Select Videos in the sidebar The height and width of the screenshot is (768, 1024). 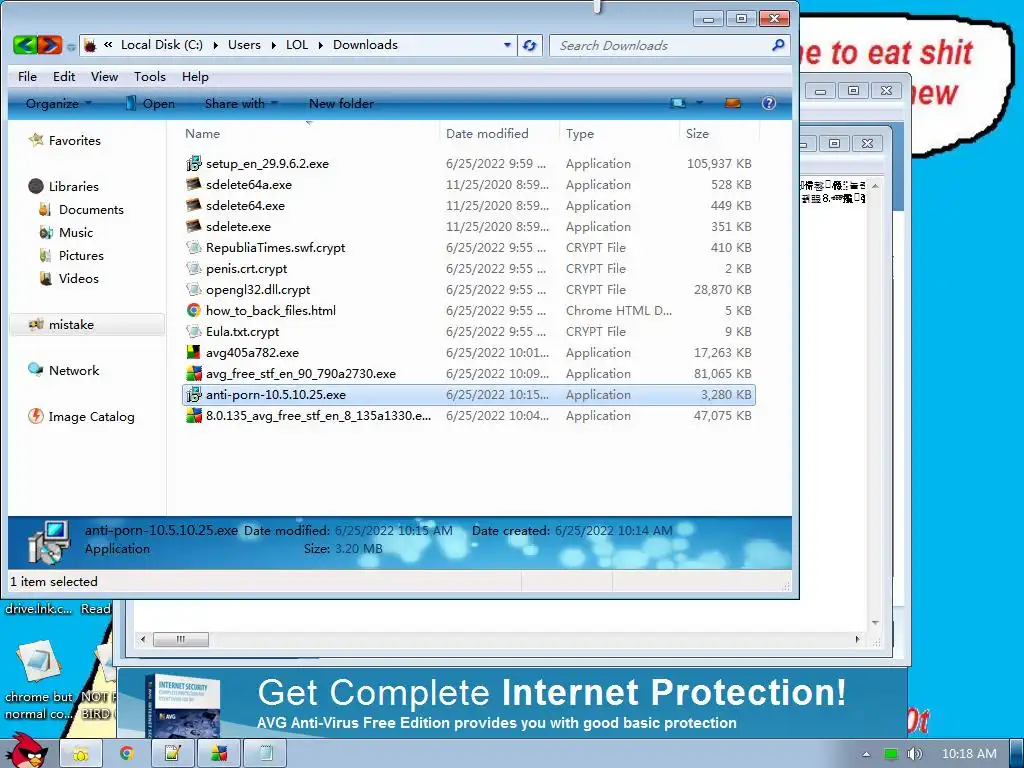coord(78,278)
